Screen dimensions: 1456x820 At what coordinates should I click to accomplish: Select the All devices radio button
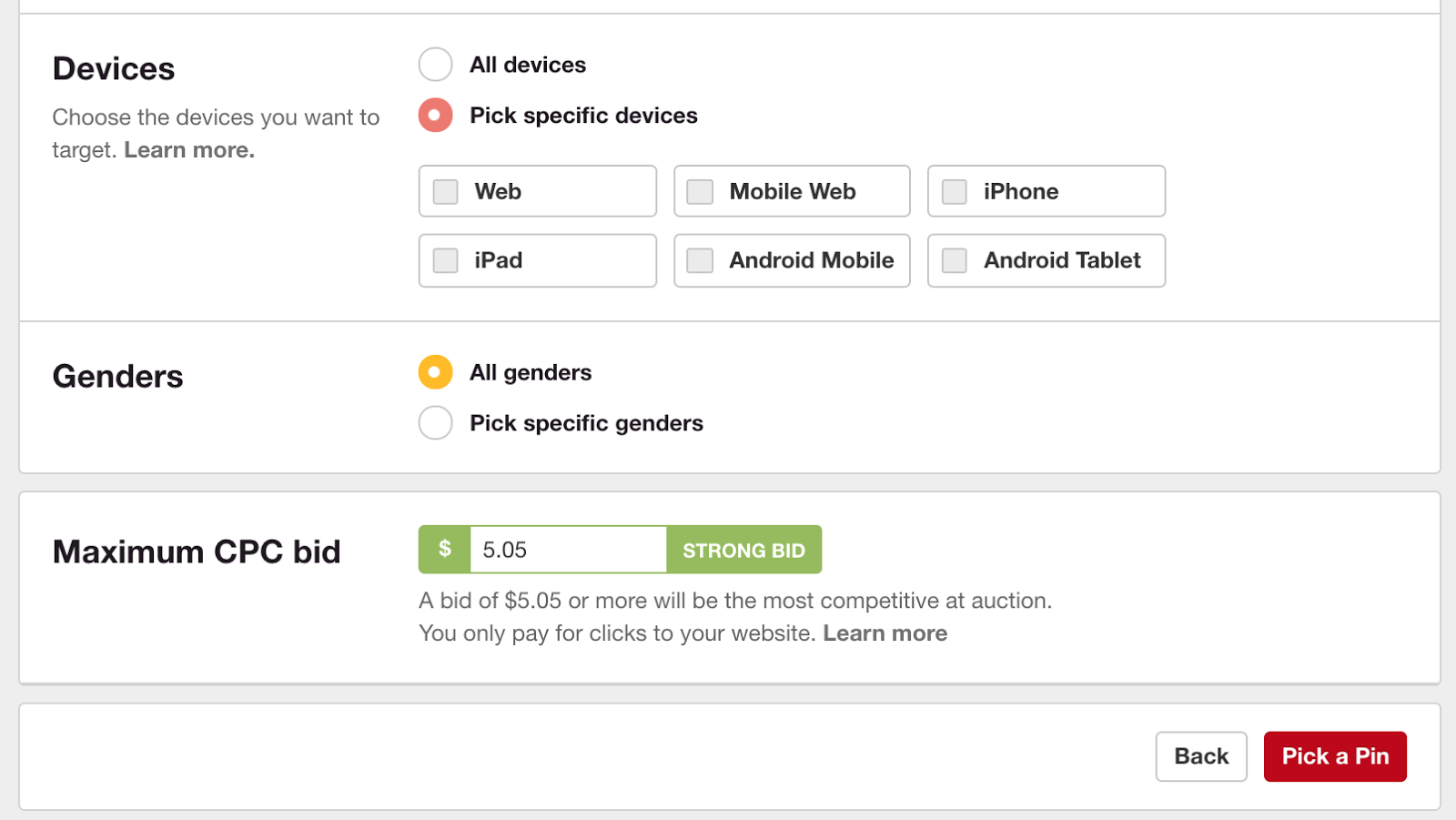(435, 64)
